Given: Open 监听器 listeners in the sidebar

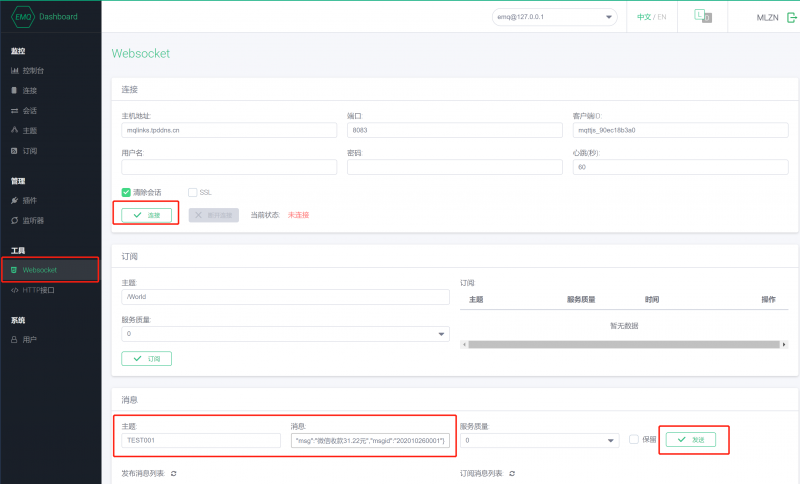Looking at the screenshot, I should click(x=32, y=220).
